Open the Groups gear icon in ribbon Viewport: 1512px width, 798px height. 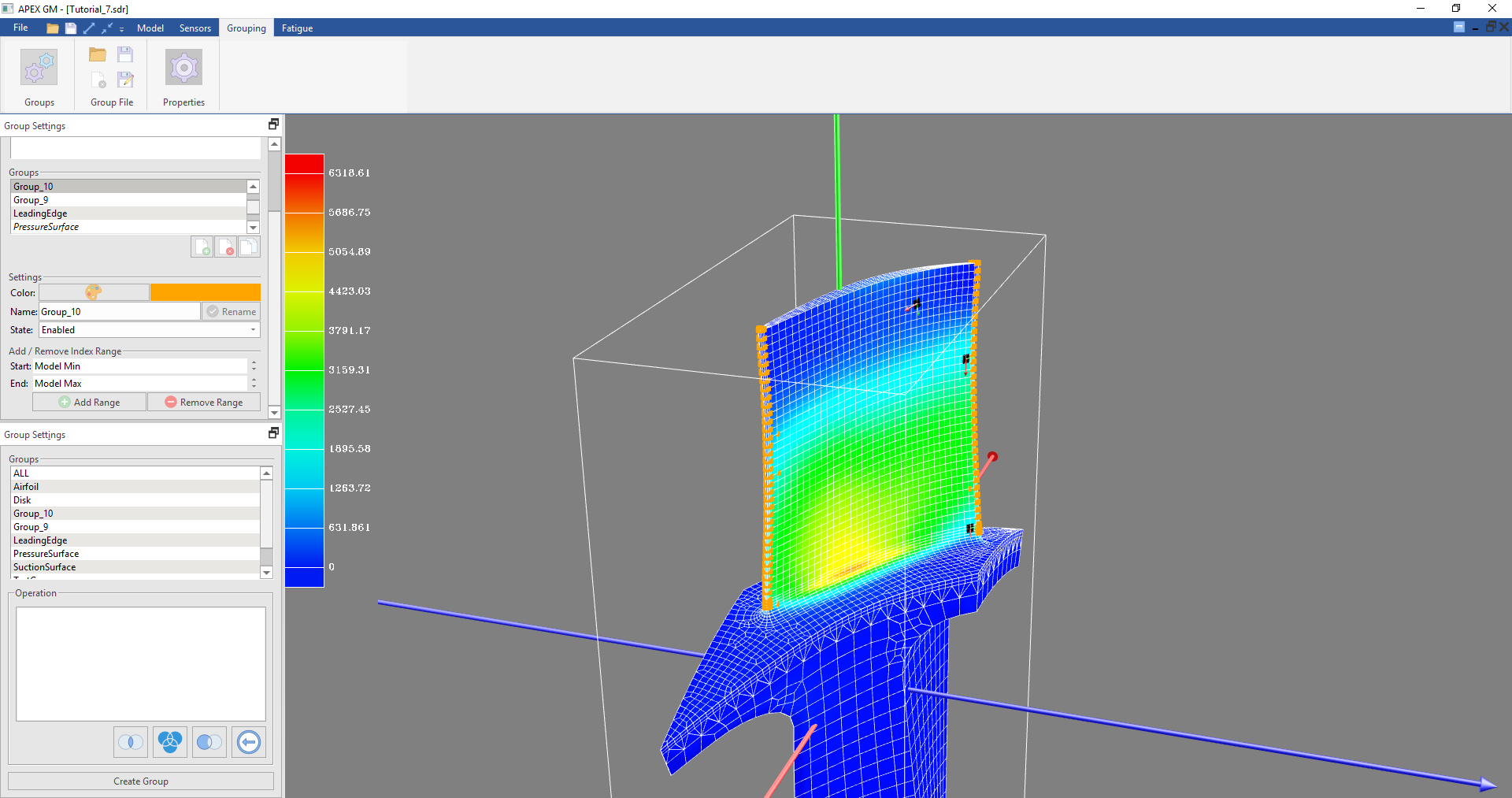[39, 68]
